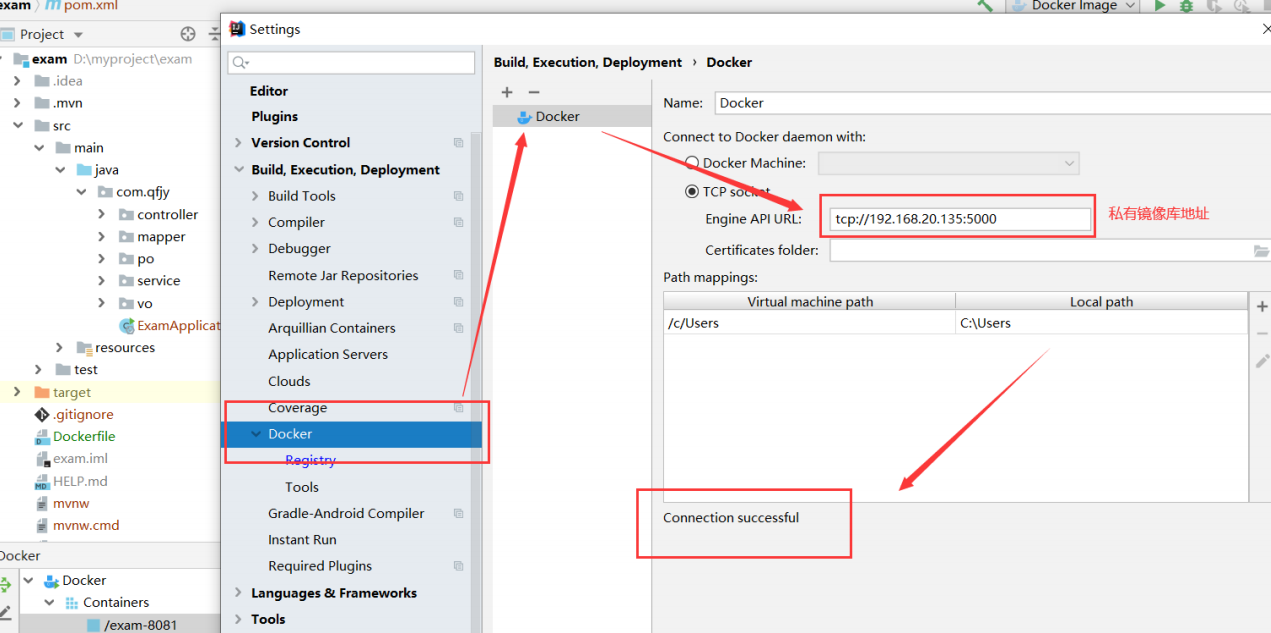
Task: Click the Name field containing Docker
Action: pyautogui.click(x=991, y=103)
